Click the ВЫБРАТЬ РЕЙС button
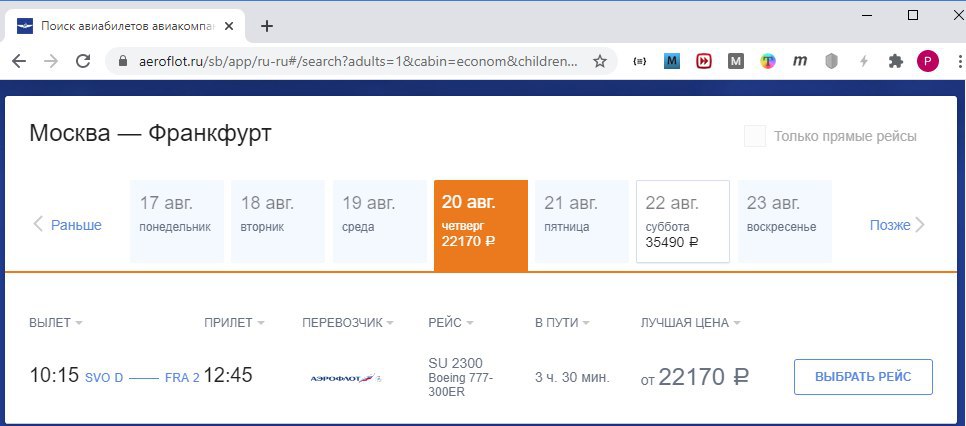 click(x=863, y=377)
